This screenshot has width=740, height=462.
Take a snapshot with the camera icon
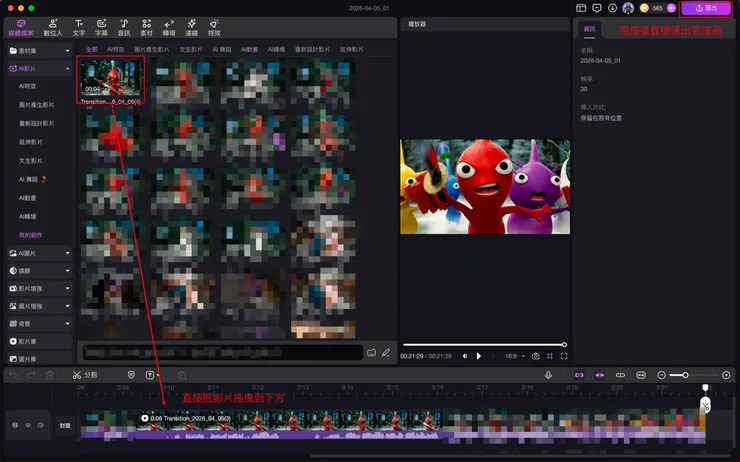click(536, 355)
